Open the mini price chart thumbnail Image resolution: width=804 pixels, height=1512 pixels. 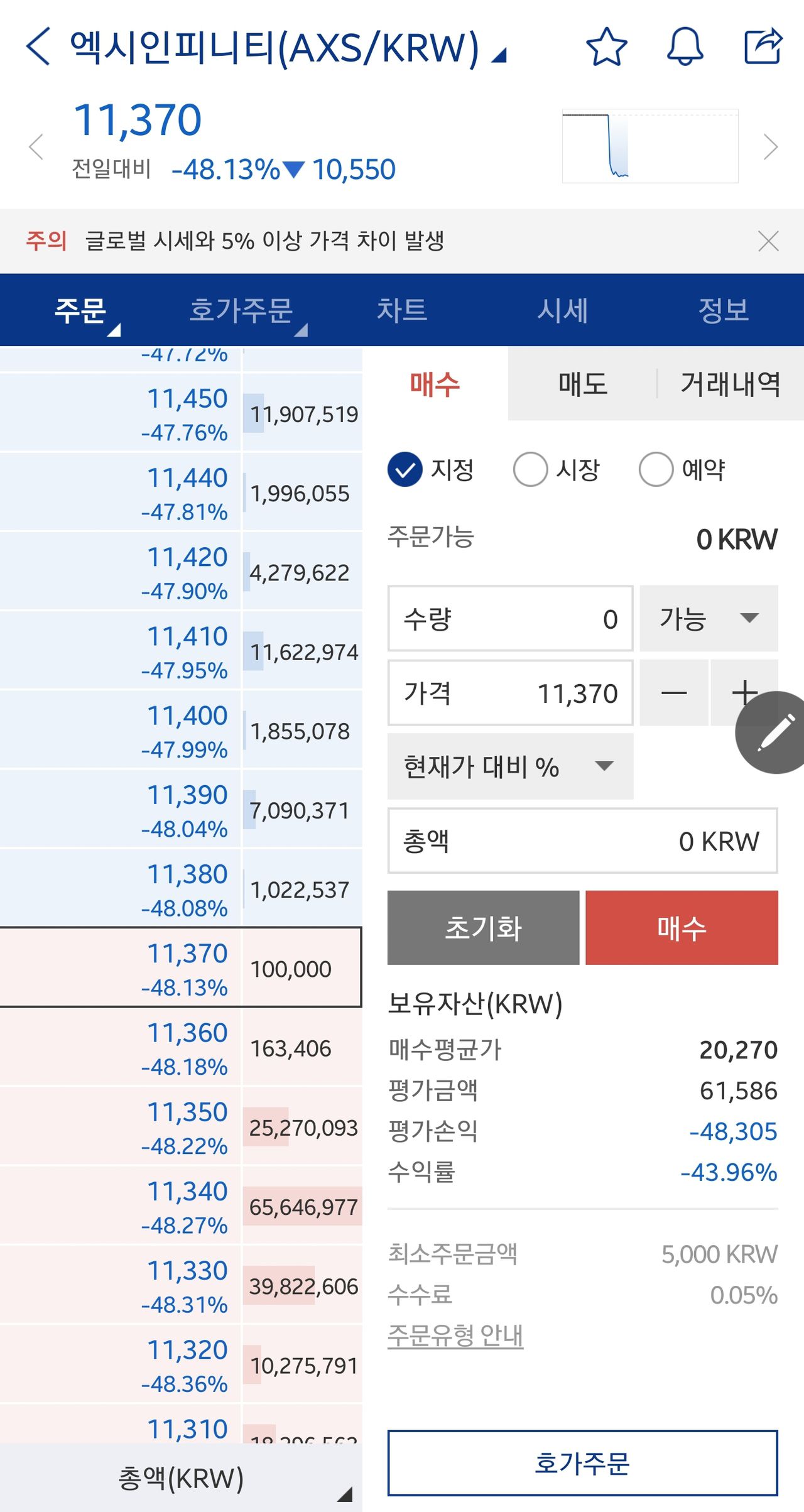click(650, 146)
